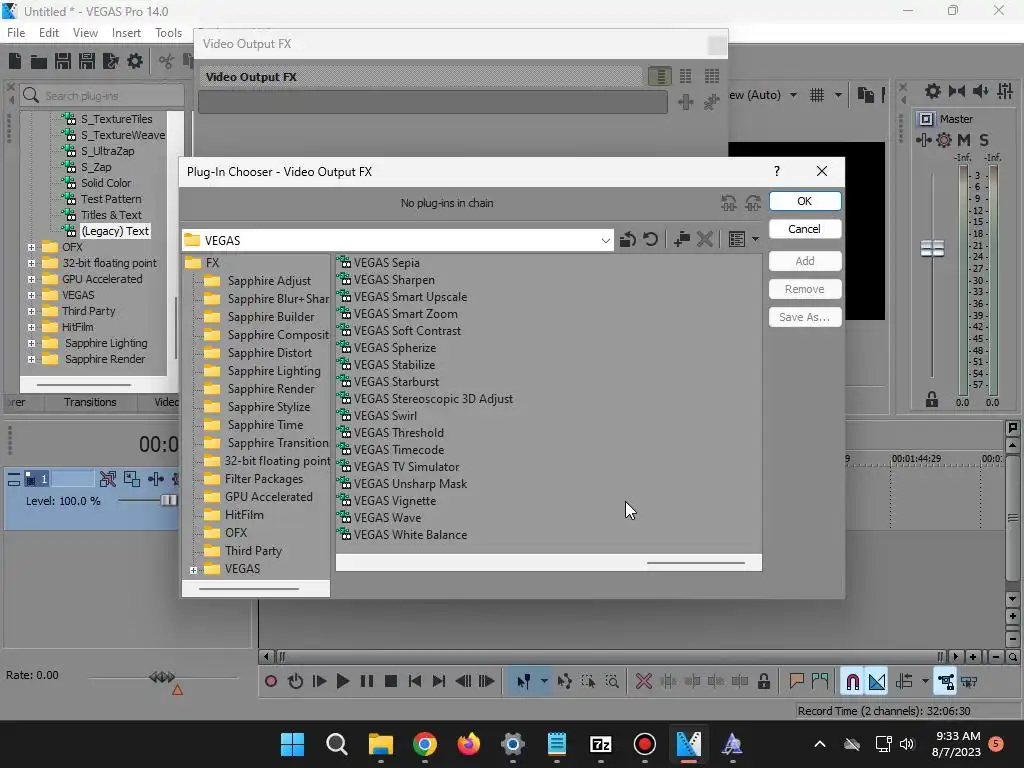Click the Insert Region icon
This screenshot has height=768, width=1024.
point(820,682)
